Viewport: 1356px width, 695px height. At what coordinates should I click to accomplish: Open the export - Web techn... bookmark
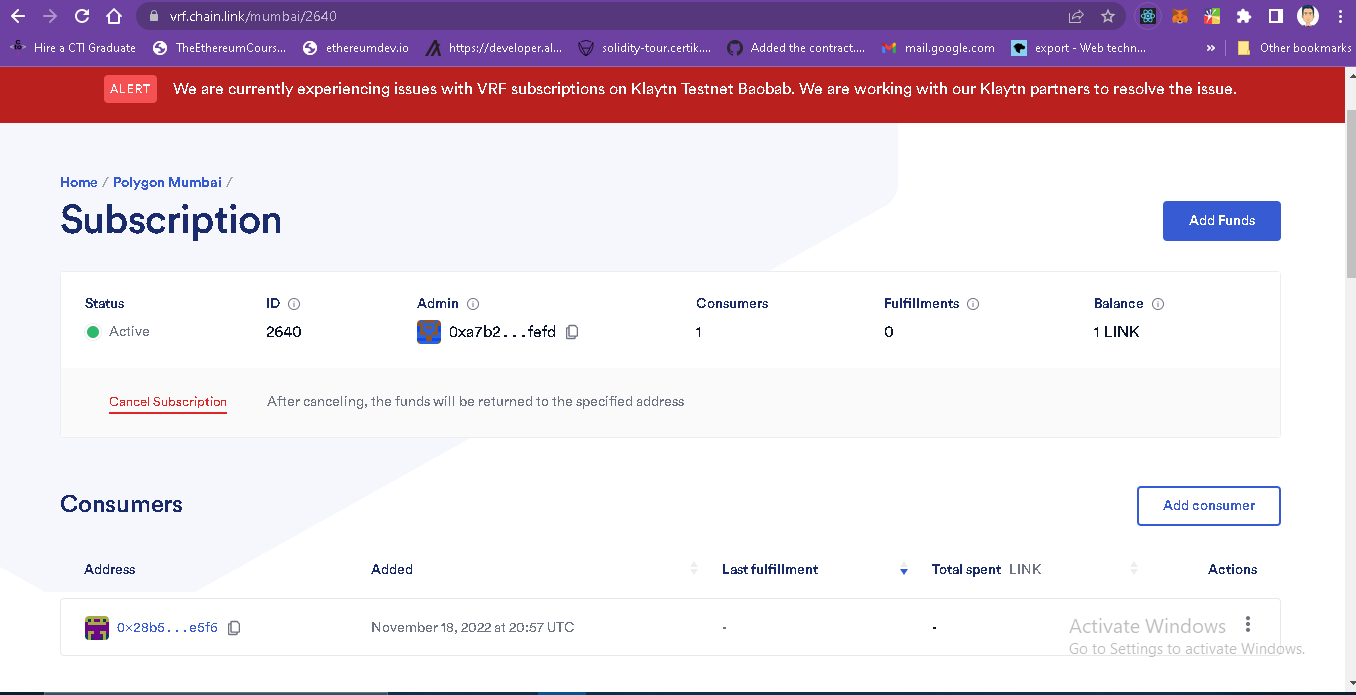point(1079,47)
